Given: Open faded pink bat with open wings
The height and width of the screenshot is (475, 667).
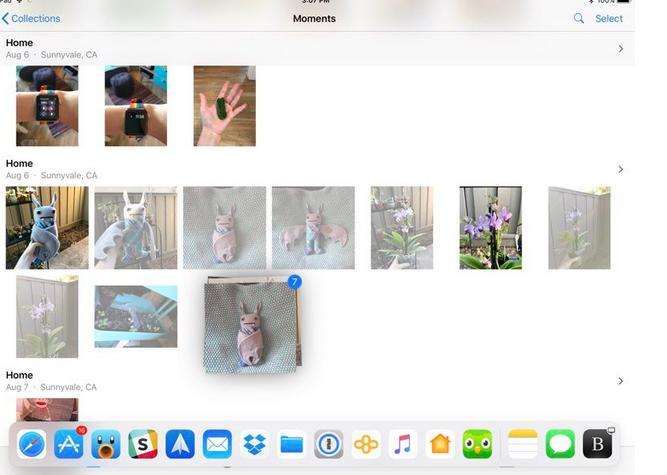Looking at the screenshot, I should coord(313,228).
